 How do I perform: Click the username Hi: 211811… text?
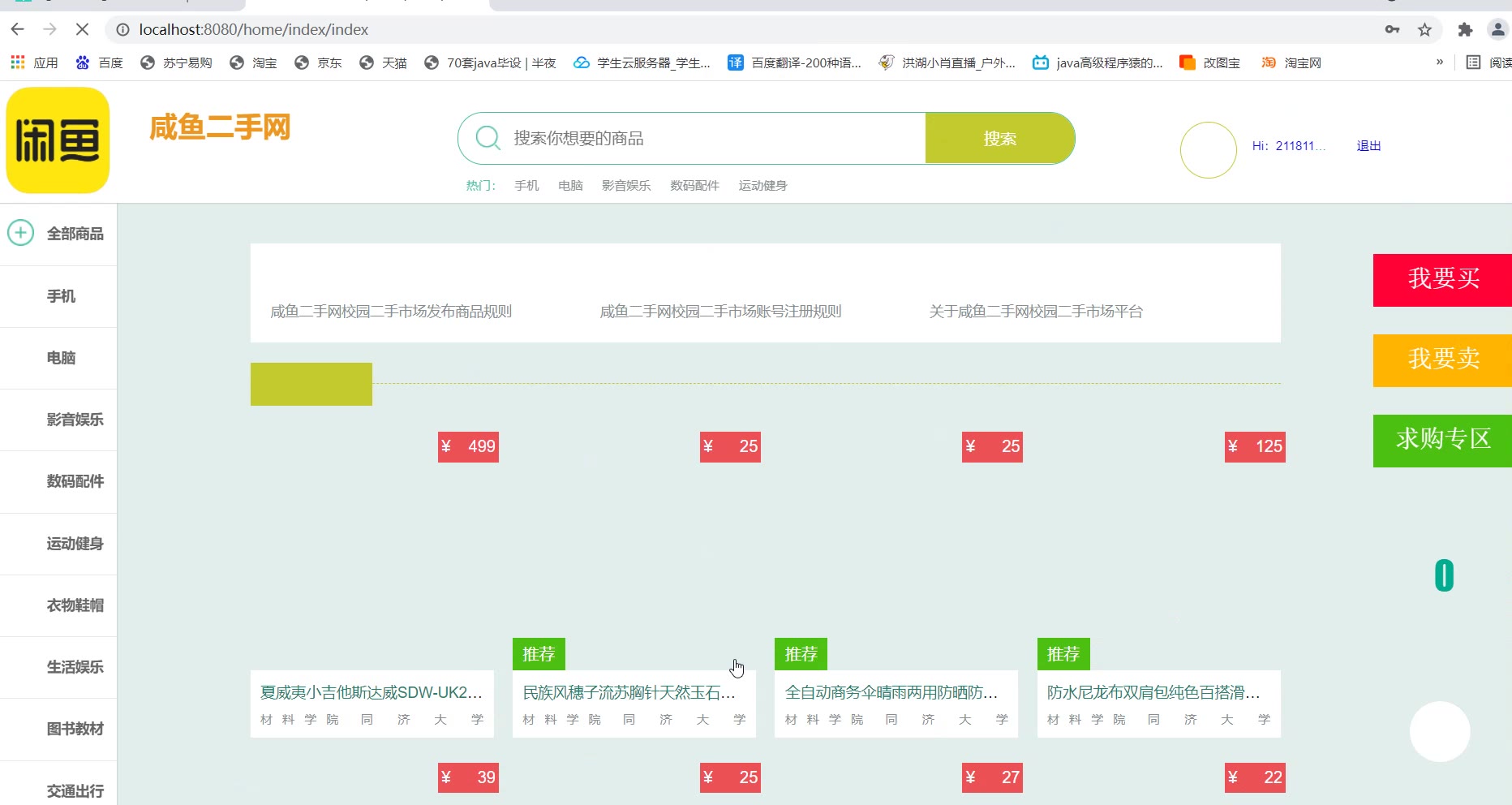tap(1289, 146)
